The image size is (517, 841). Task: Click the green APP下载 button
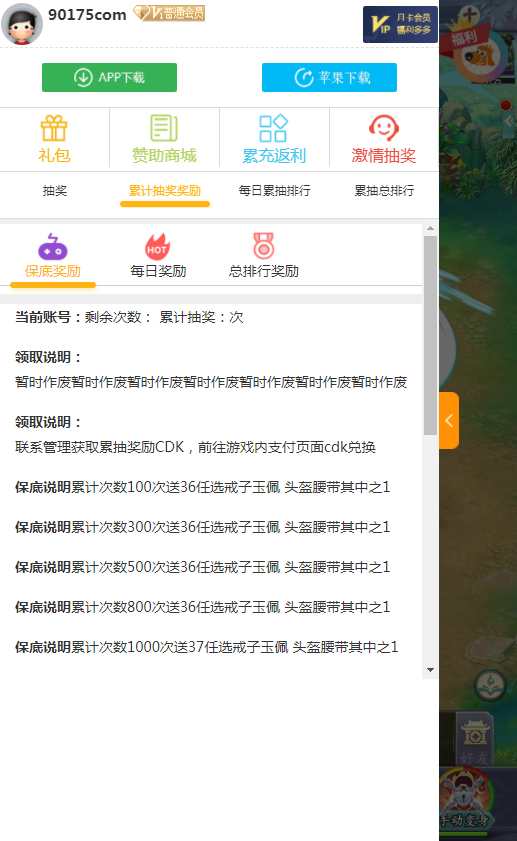[x=109, y=77]
